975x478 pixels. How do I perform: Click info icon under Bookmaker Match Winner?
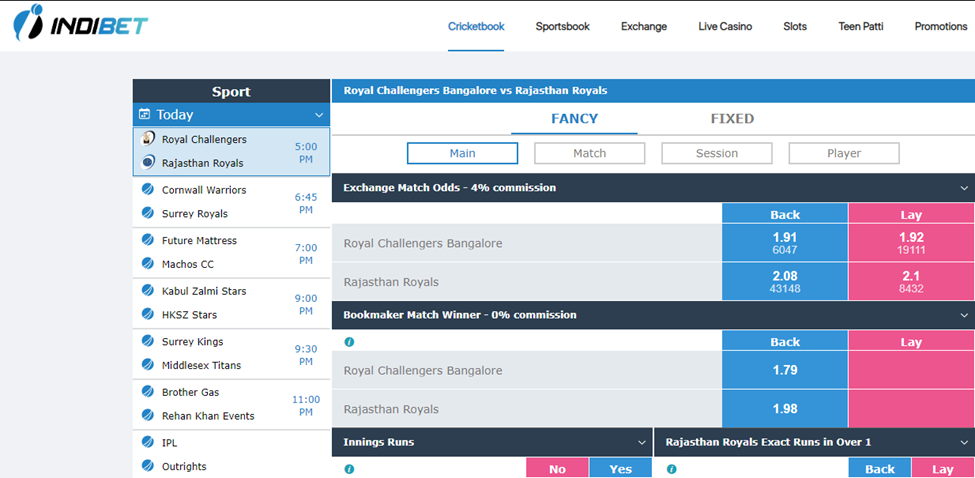[349, 342]
